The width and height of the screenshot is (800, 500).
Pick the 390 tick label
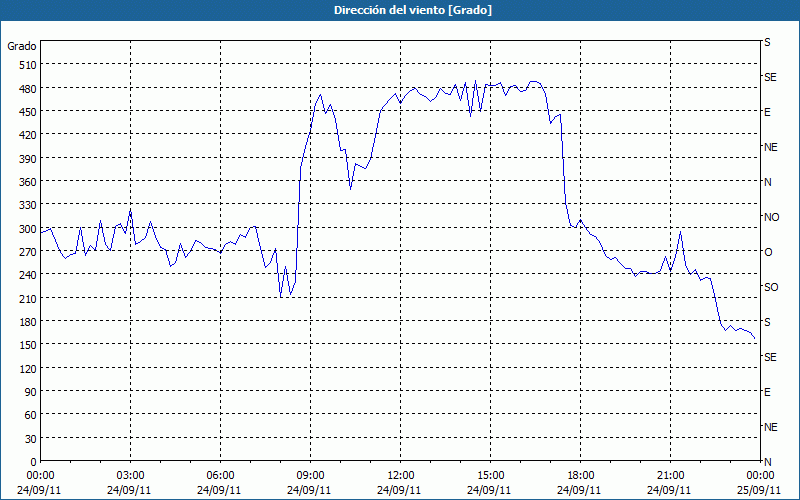(28, 159)
